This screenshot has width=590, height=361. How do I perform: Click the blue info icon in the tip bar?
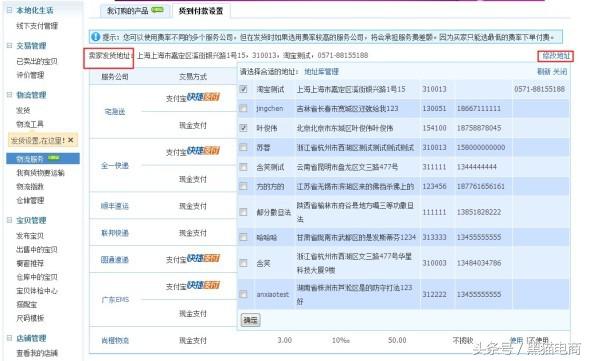pyautogui.click(x=96, y=37)
